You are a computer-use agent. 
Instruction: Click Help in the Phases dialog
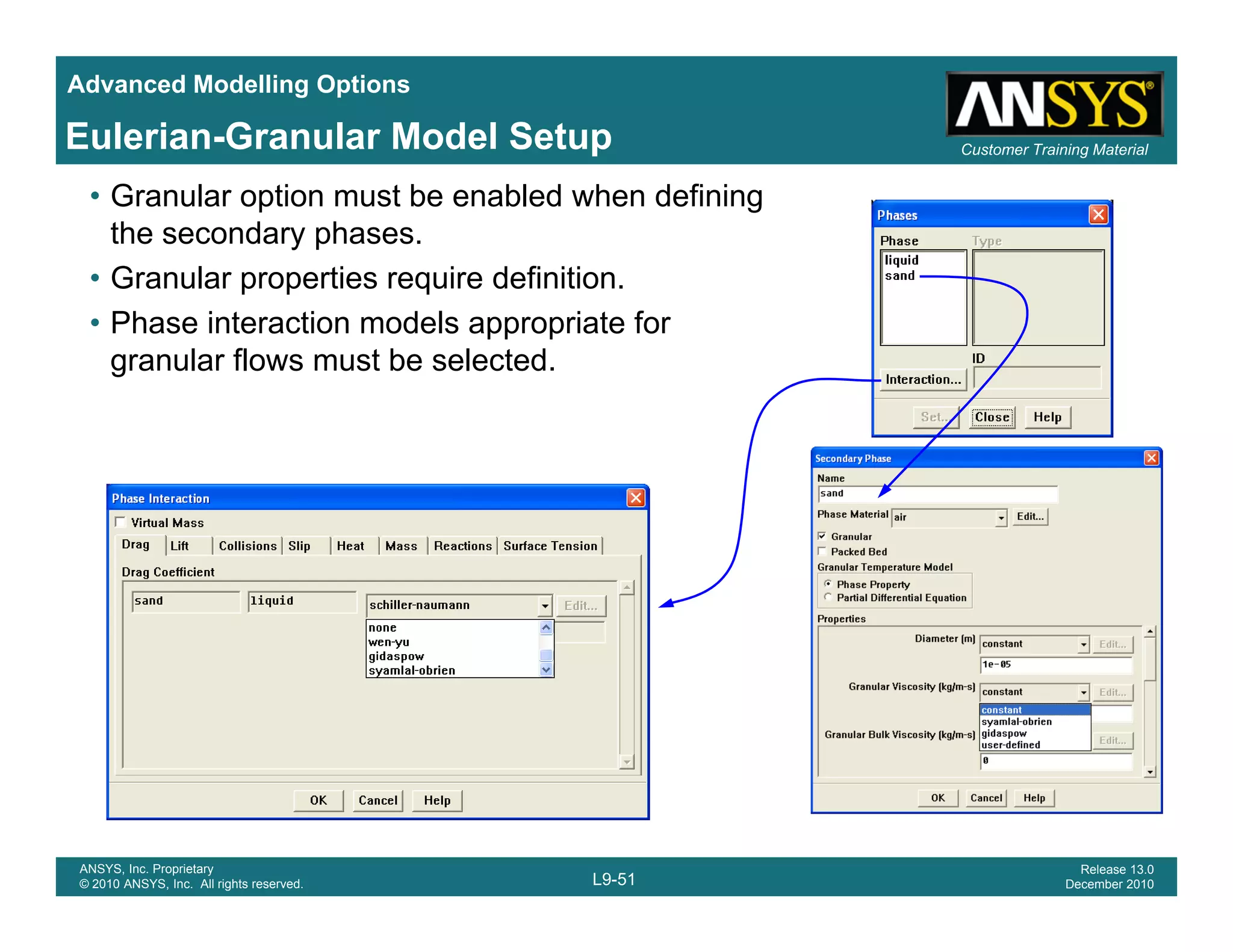click(1048, 417)
